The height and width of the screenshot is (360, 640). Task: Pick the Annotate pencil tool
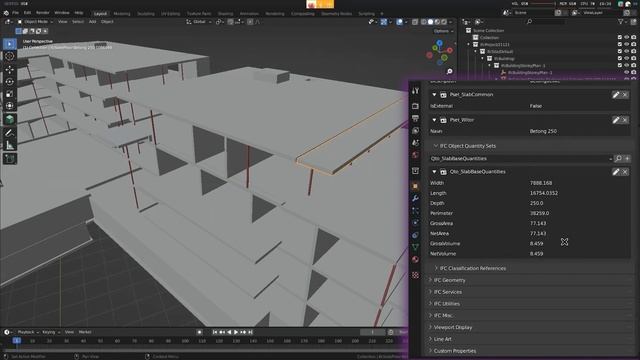click(9, 132)
